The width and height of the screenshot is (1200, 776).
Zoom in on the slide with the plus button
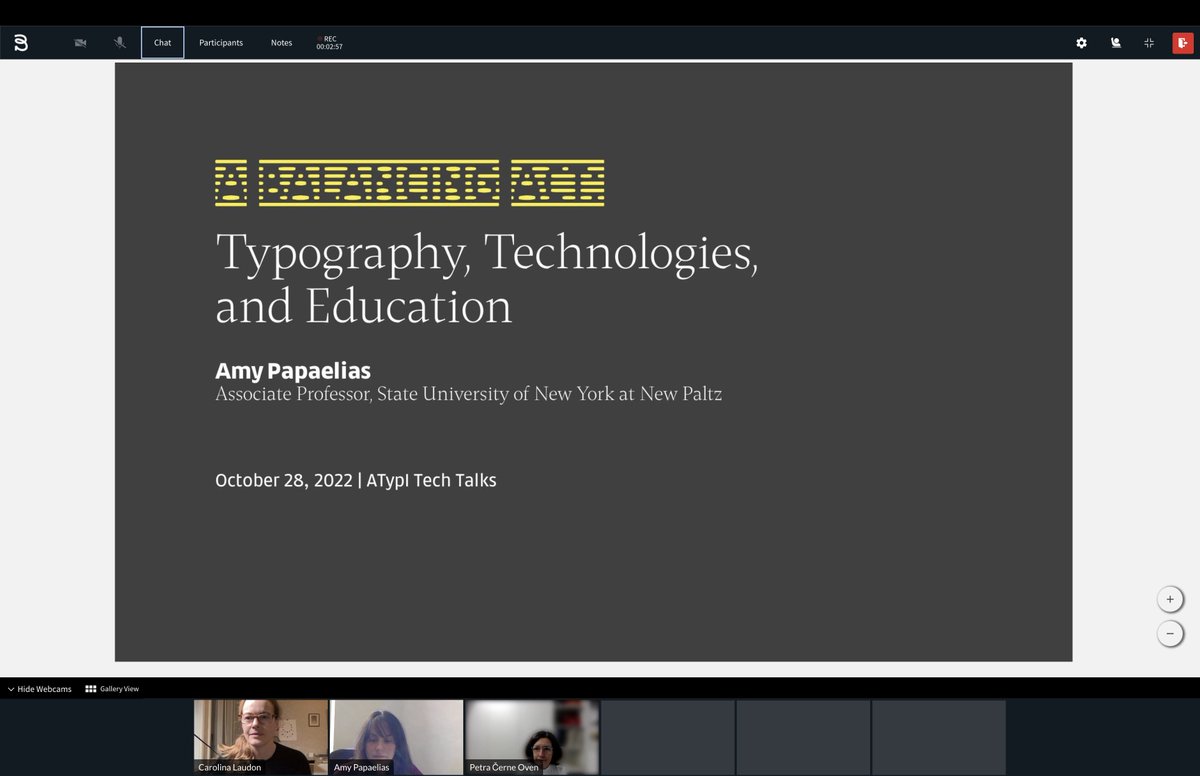[x=1170, y=598]
